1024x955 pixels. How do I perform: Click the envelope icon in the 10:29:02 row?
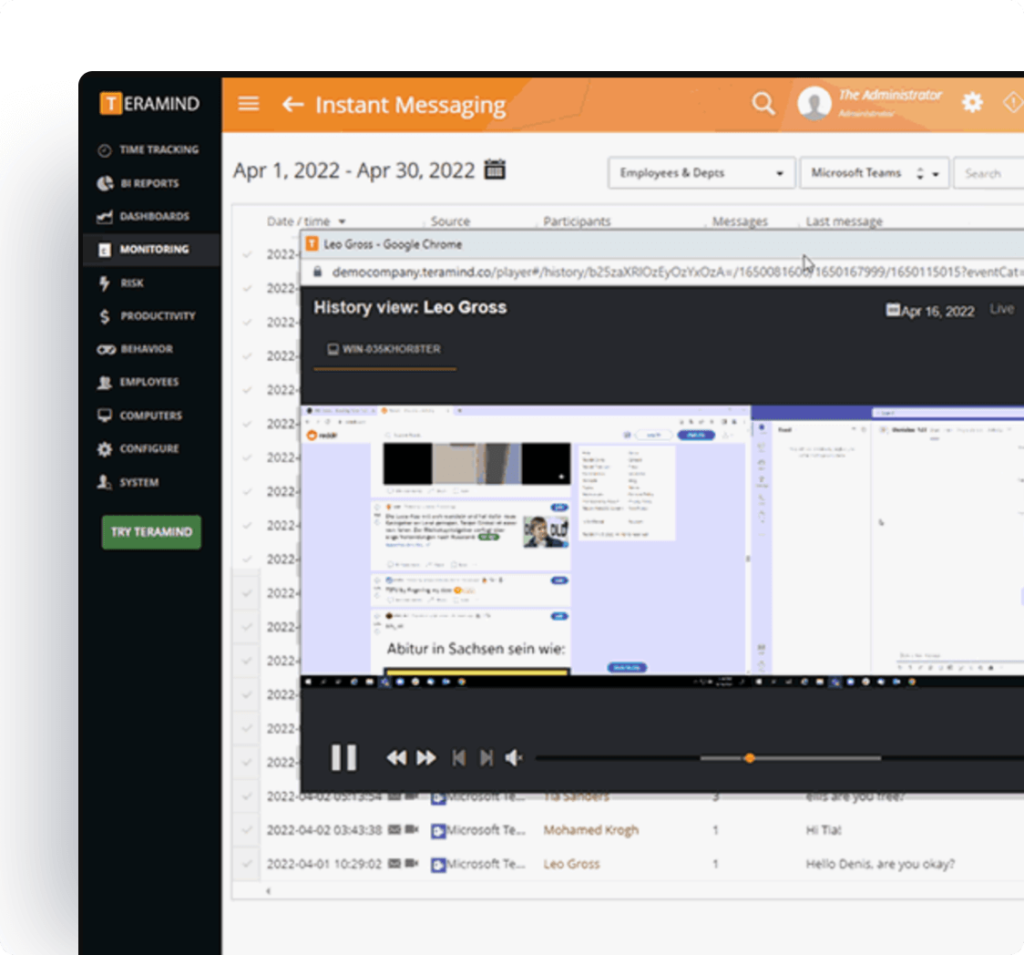394,864
